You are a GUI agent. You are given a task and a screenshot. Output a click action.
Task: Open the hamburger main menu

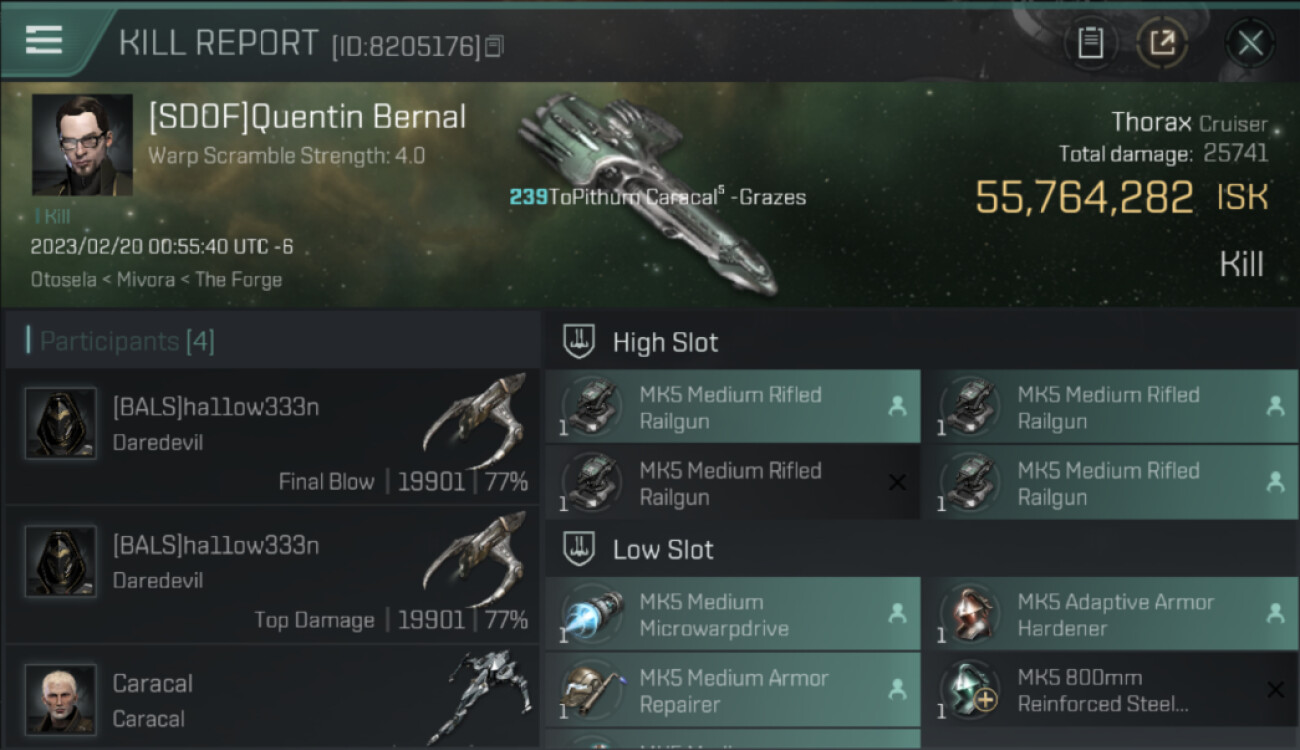[44, 40]
